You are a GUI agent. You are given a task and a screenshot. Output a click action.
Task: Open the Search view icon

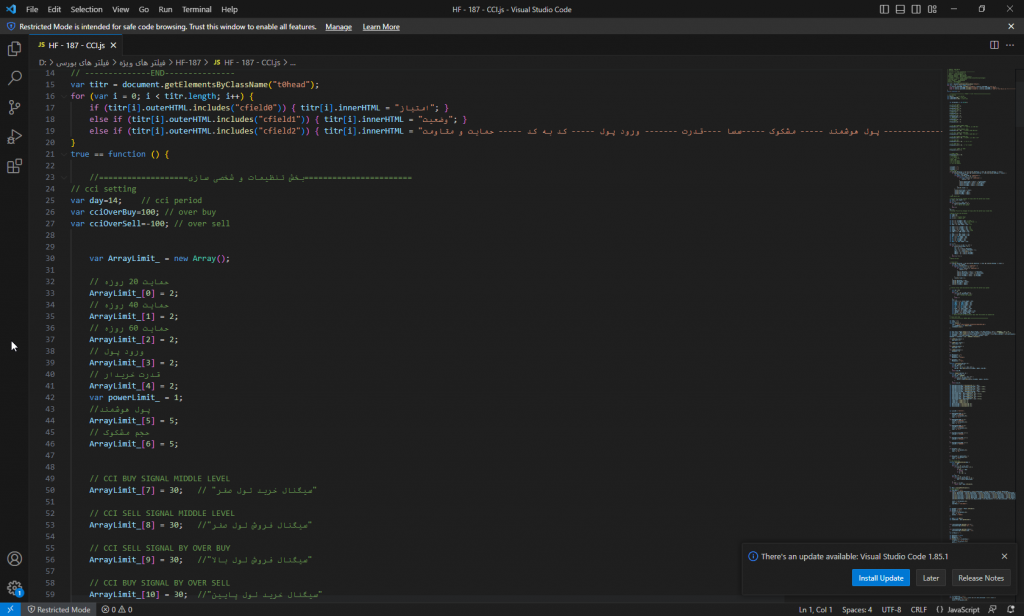15,77
